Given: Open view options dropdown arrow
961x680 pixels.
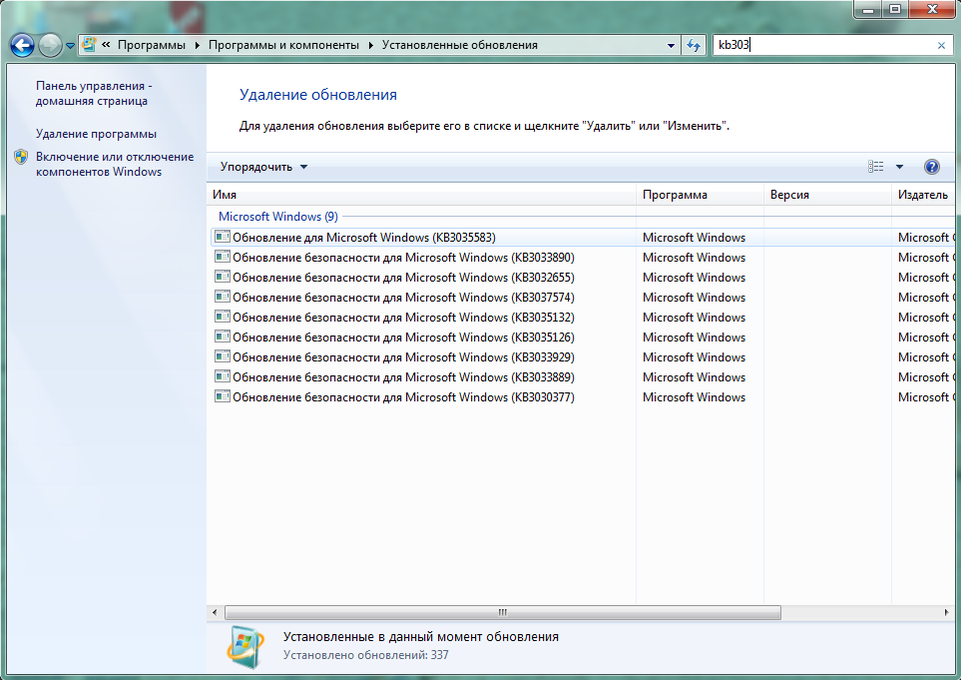Looking at the screenshot, I should [900, 167].
